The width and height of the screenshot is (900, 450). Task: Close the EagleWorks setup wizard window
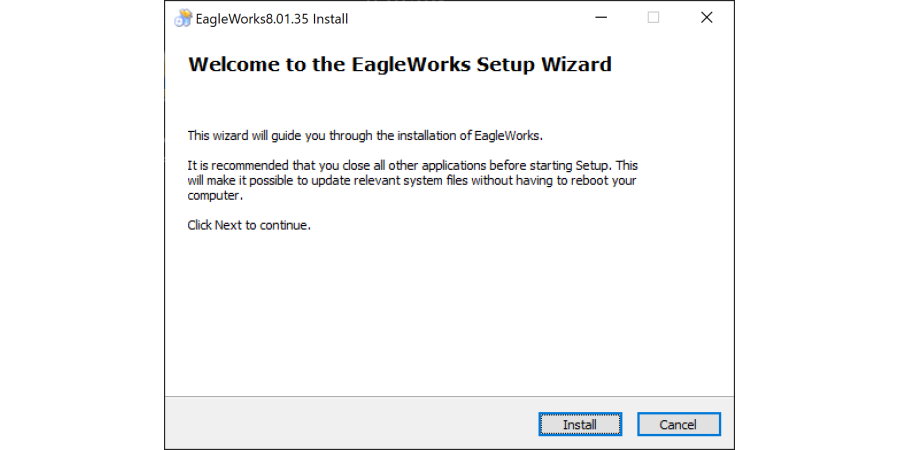[706, 18]
